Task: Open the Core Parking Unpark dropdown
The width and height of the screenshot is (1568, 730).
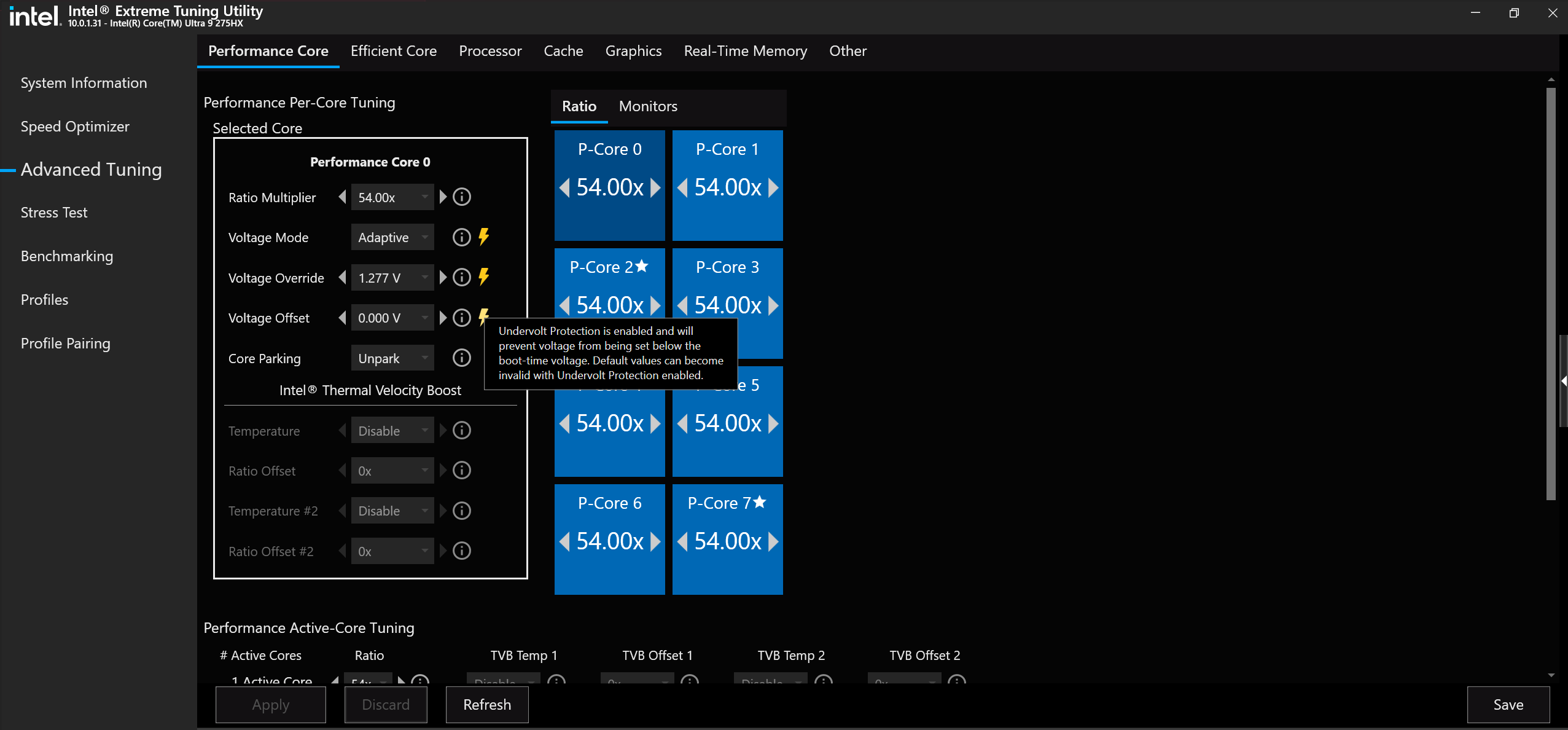Action: click(392, 358)
